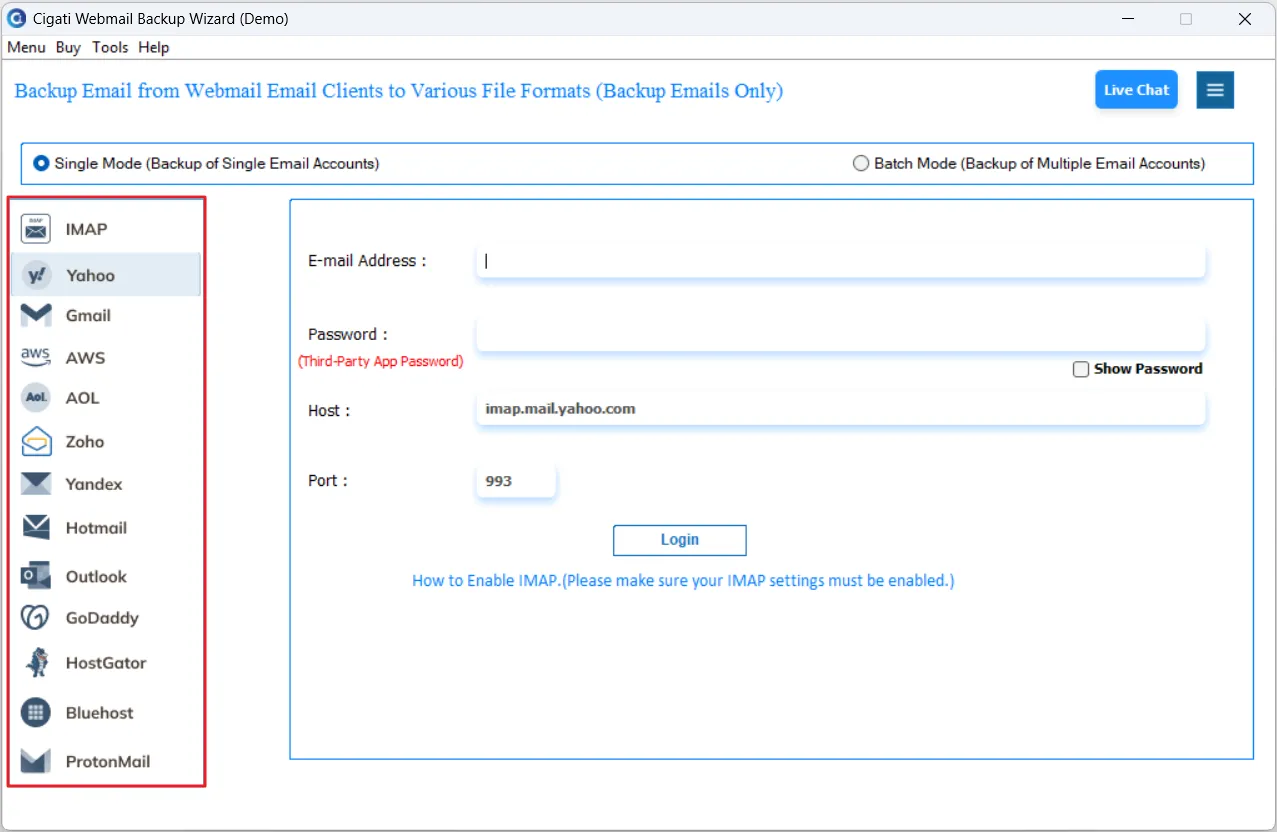1277x832 pixels.
Task: Select the Outlook icon
Action: pos(36,576)
